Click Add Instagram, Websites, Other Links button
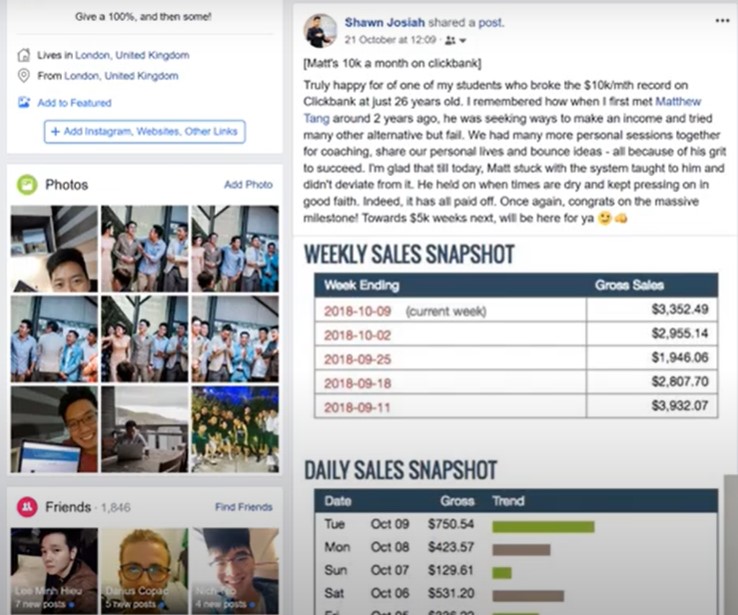This screenshot has height=615, width=738. (x=144, y=131)
